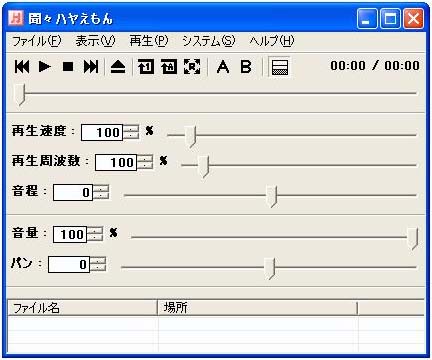Open the ファイル(F) menu
This screenshot has width=432, height=360.
(x=37, y=41)
